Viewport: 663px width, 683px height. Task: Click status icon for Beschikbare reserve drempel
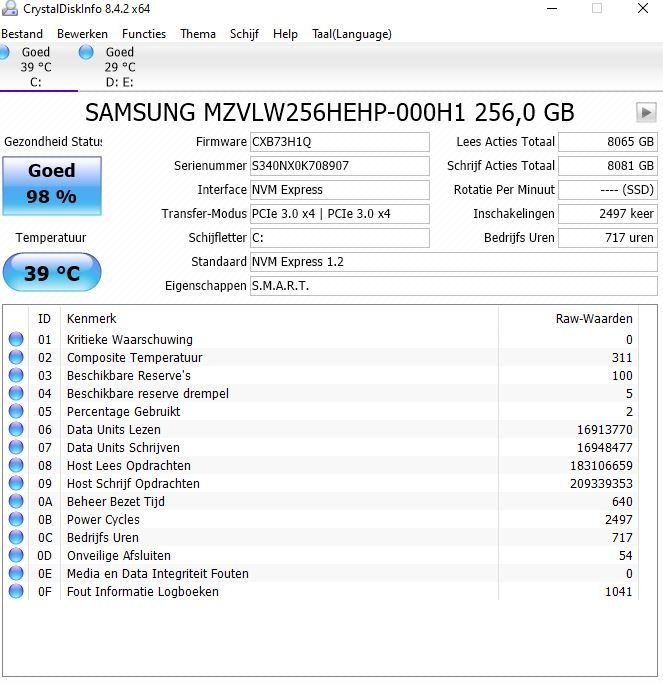click(16, 393)
